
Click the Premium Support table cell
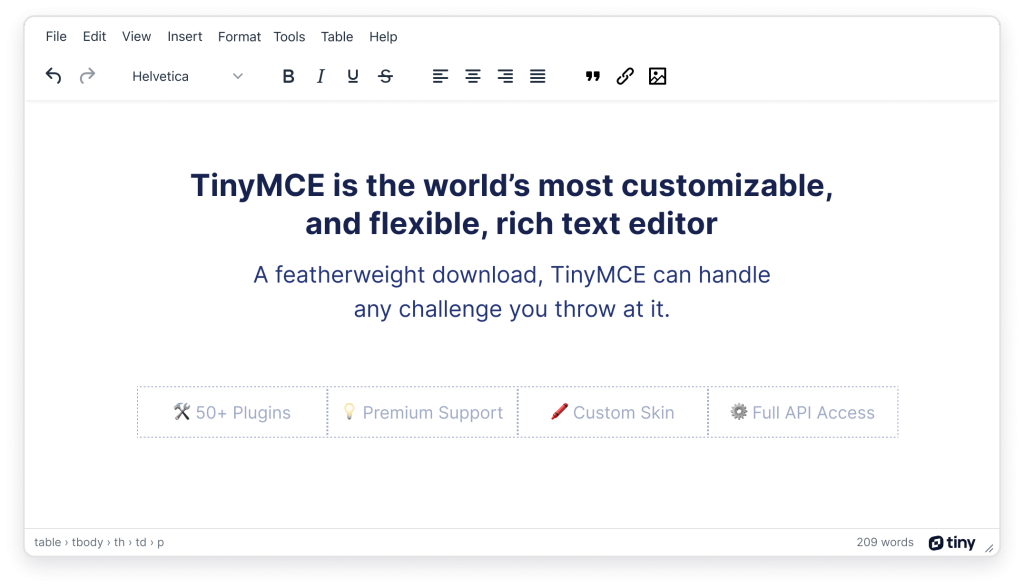click(423, 412)
